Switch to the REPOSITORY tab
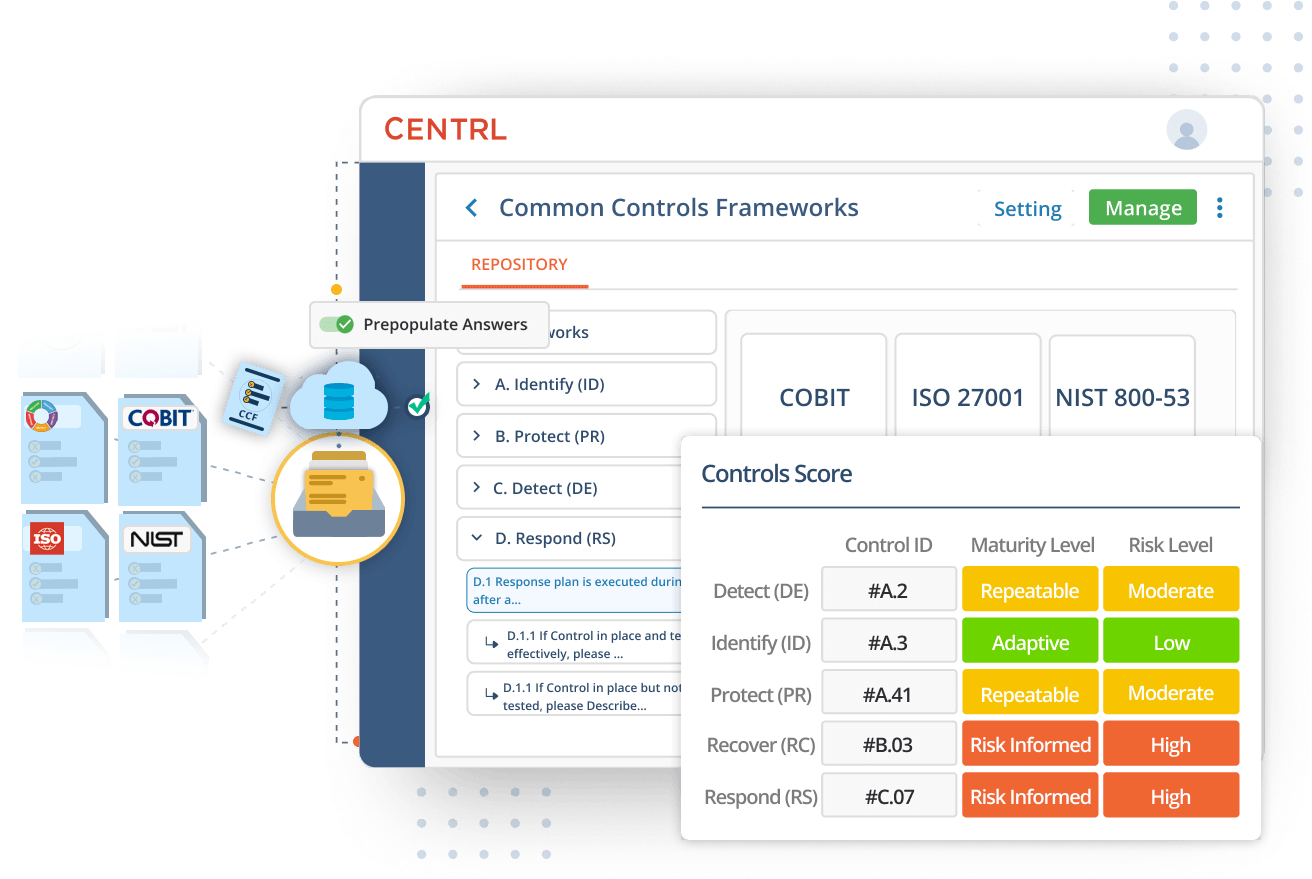1312x879 pixels. (x=519, y=264)
